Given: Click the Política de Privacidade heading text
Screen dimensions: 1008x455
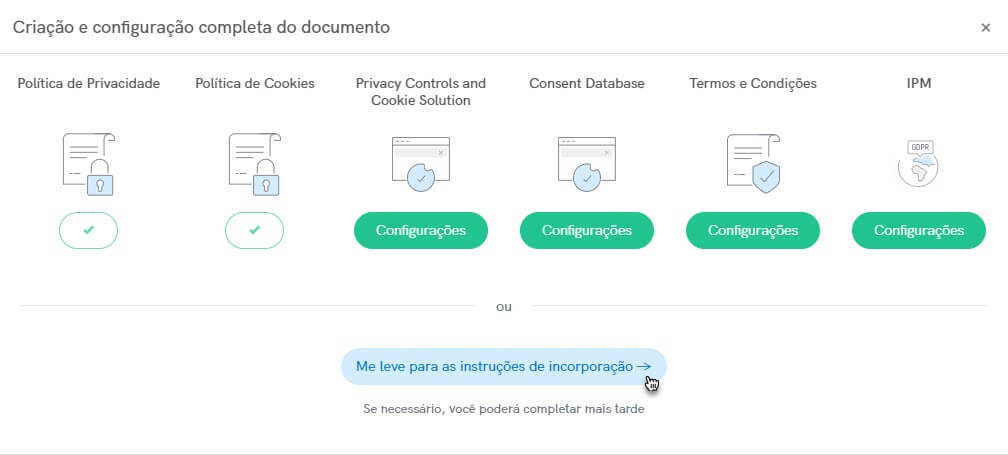Looking at the screenshot, I should (89, 84).
